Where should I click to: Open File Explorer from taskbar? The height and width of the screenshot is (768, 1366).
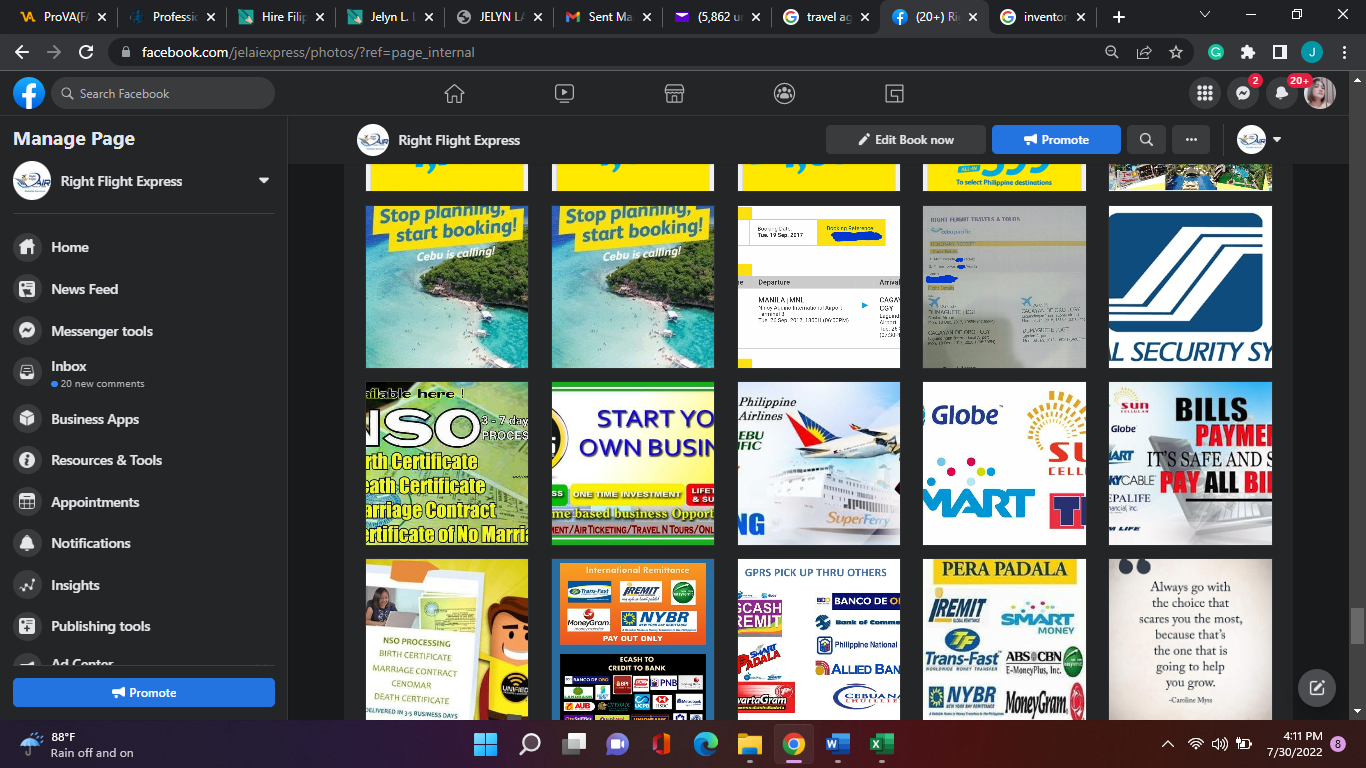(x=749, y=744)
